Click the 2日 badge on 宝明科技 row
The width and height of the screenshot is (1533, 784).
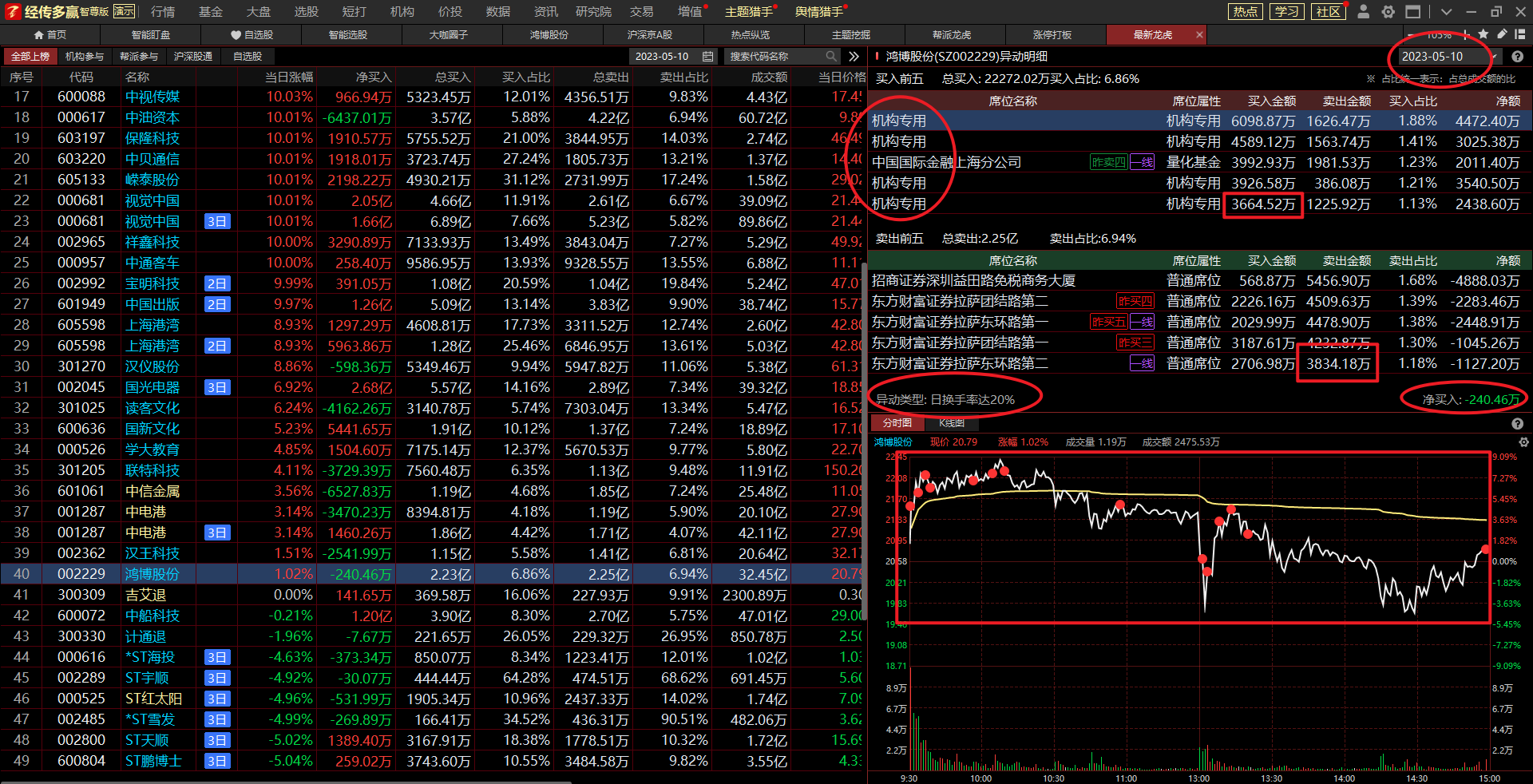click(x=217, y=283)
